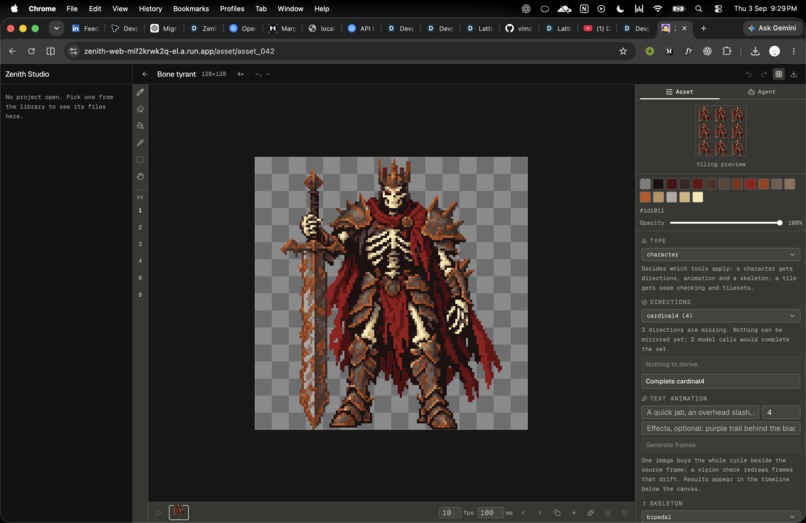The height and width of the screenshot is (523, 806).
Task: Add a new frame with the plus icon
Action: tap(574, 513)
